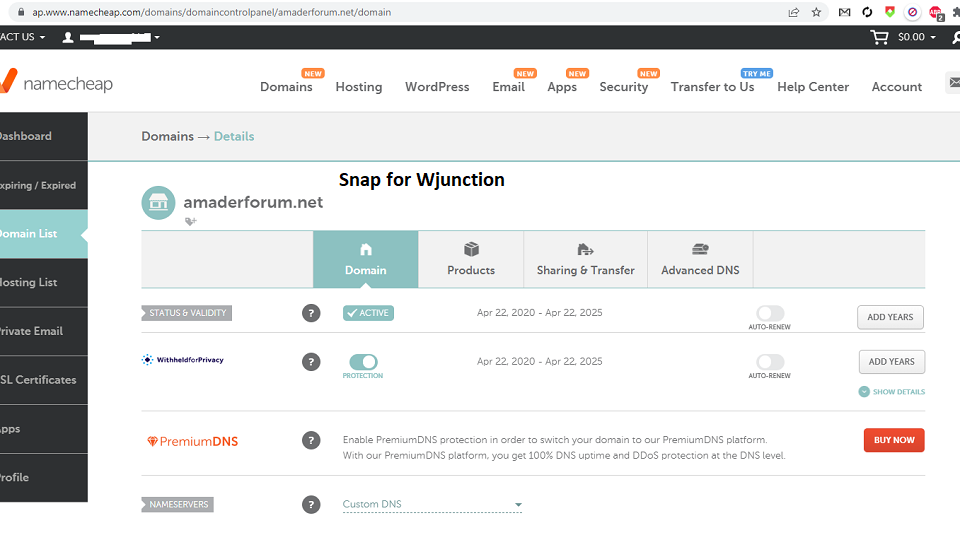Open Apps in sidebar
960x535 pixels.
[x=43, y=429]
